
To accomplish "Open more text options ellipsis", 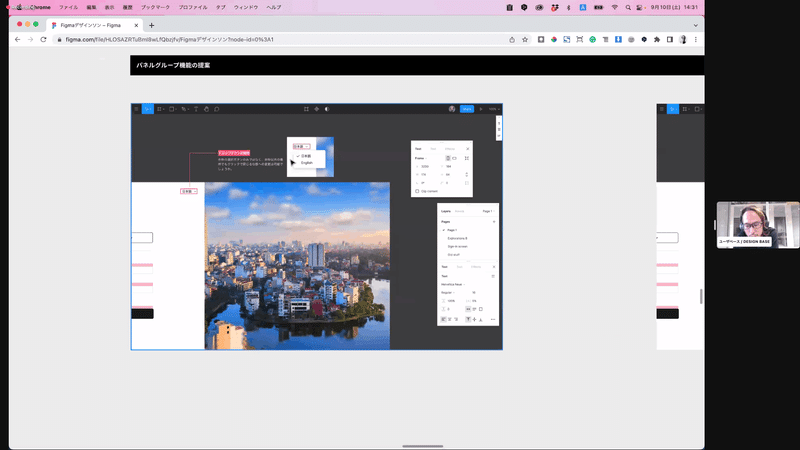I will coord(493,319).
